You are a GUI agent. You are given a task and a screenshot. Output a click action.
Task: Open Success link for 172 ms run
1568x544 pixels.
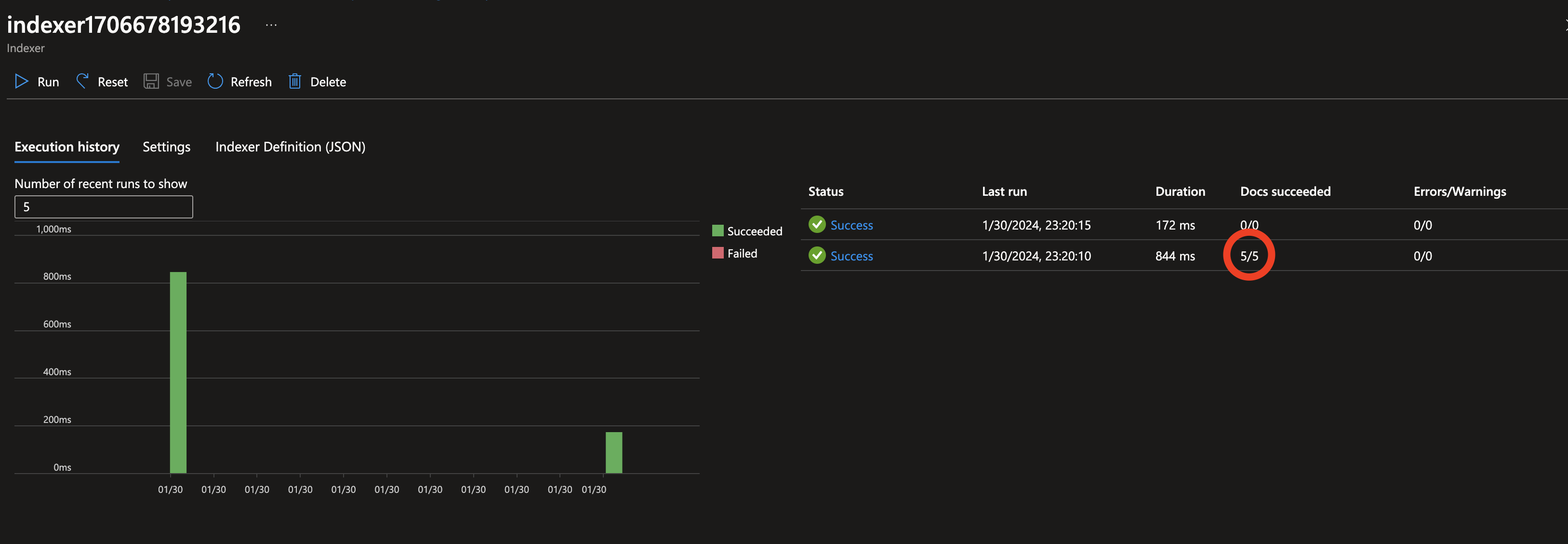[851, 225]
